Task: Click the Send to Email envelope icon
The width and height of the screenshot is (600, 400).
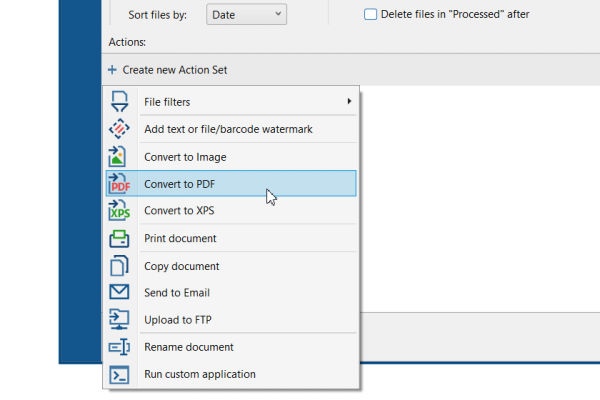Action: pos(119,292)
